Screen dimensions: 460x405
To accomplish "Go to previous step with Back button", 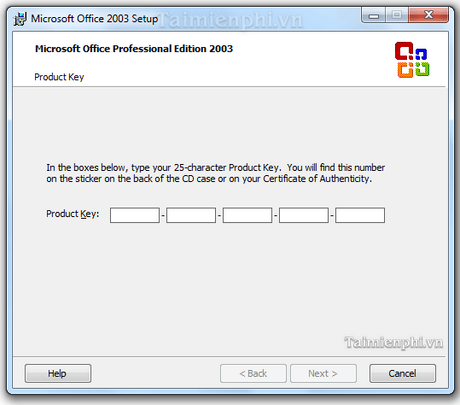I will click(253, 373).
